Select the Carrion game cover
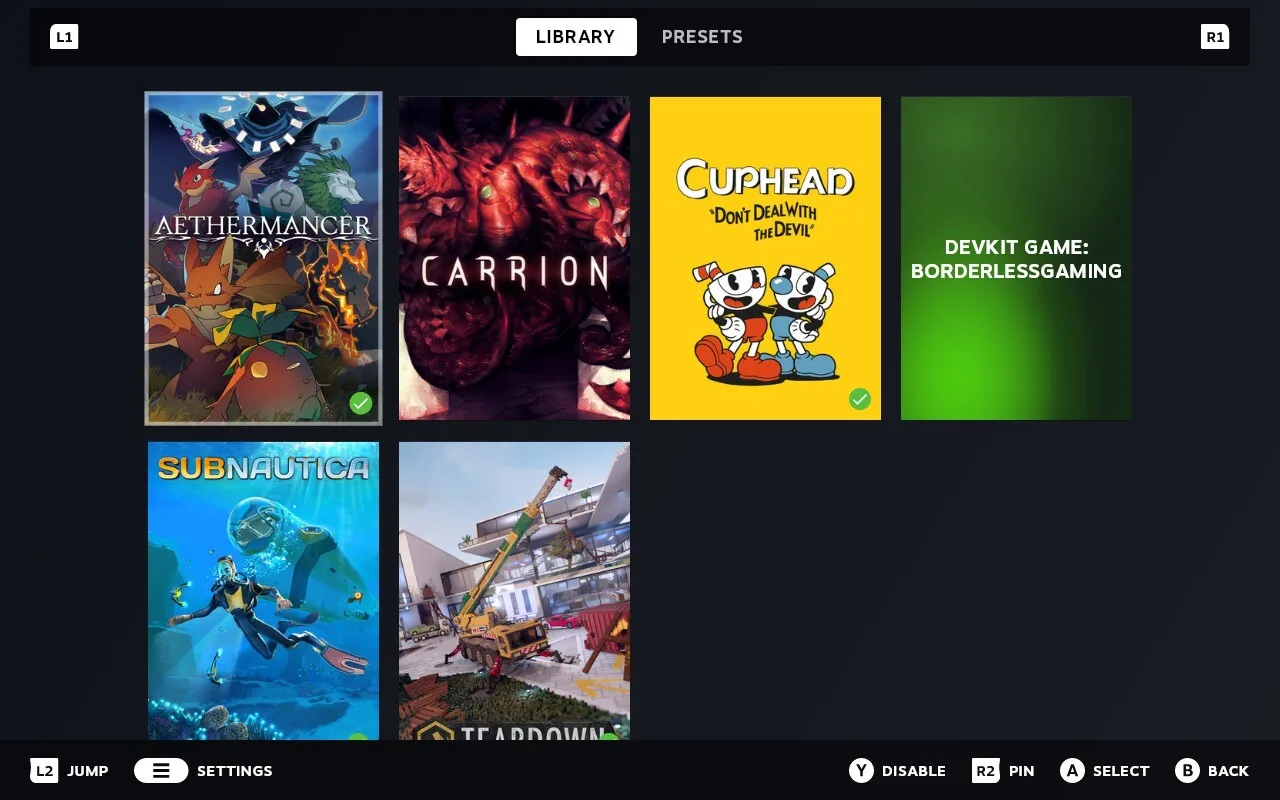 pos(514,257)
